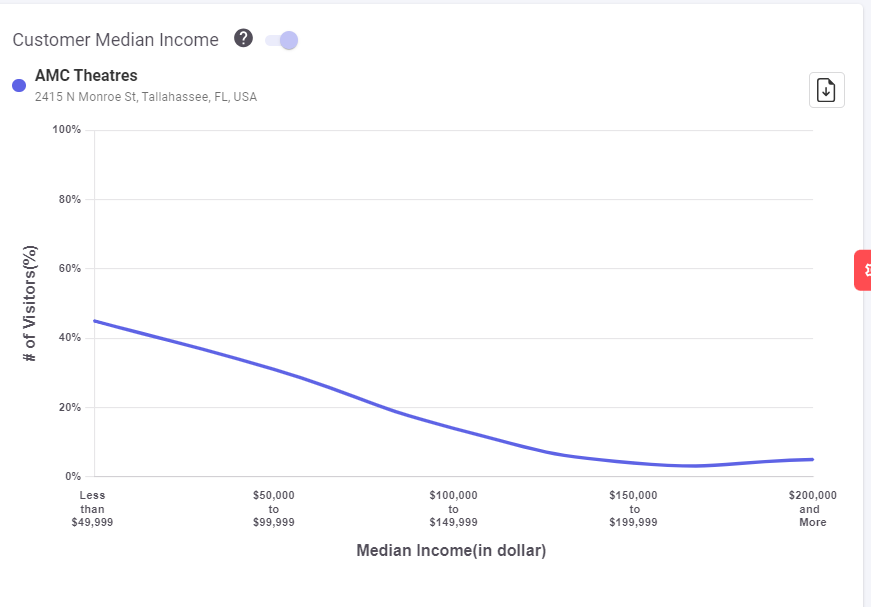
Task: Click the Customer Median Income title
Action: [115, 40]
